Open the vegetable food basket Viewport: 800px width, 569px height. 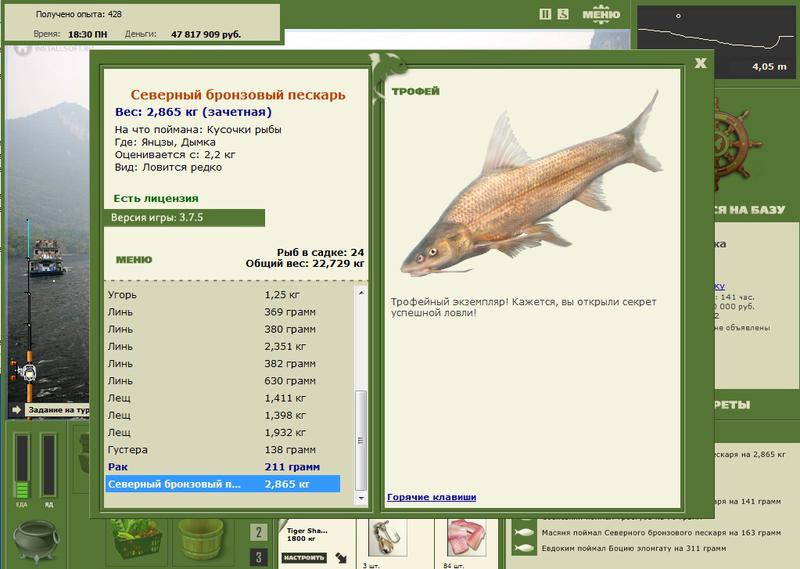tap(137, 539)
